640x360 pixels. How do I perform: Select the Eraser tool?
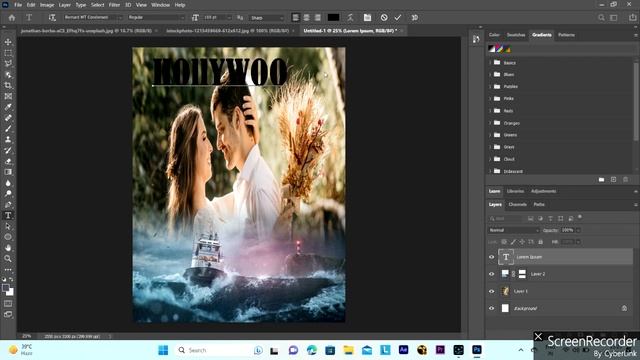[x=8, y=161]
